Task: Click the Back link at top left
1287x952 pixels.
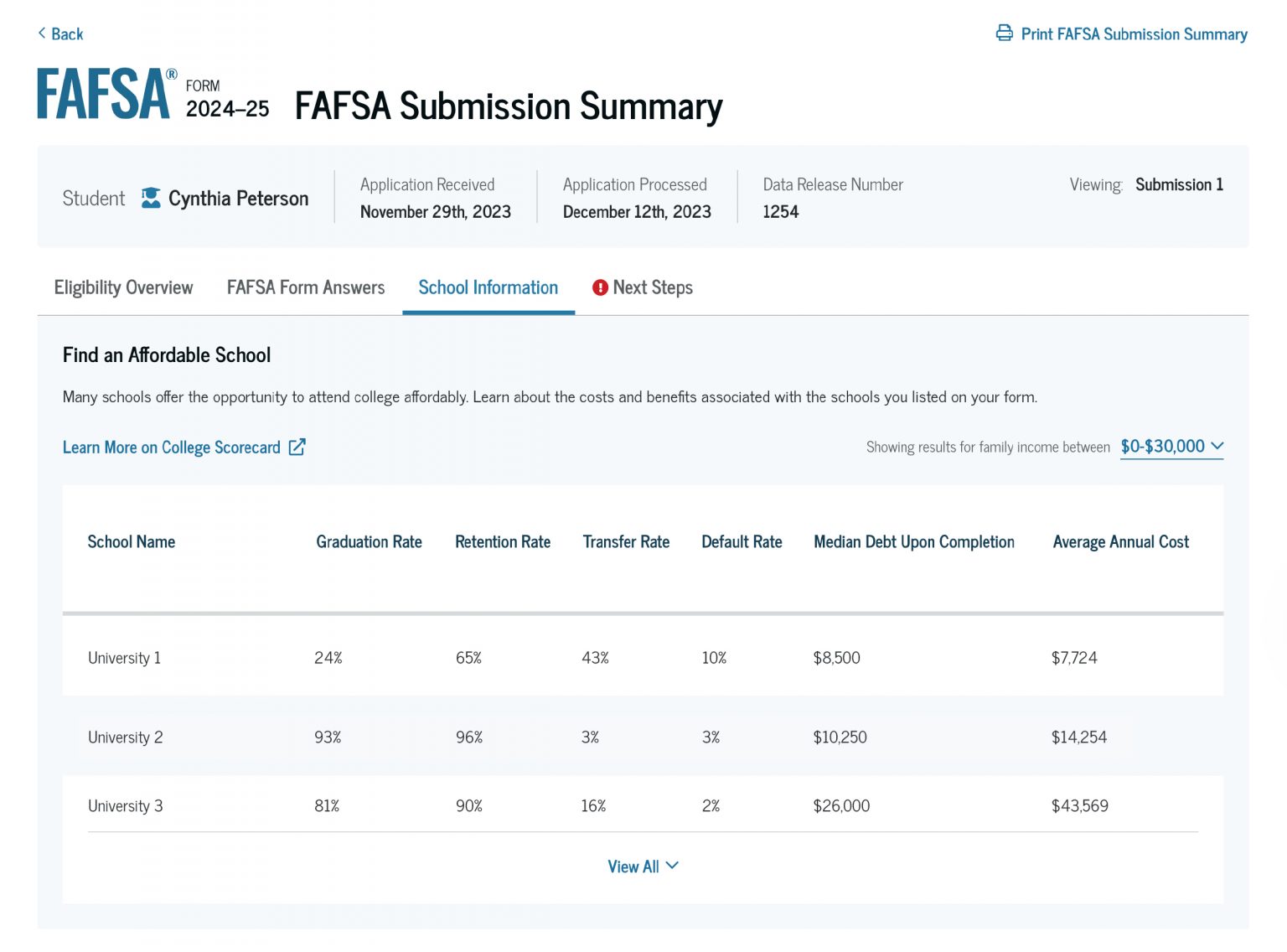Action: [x=60, y=34]
